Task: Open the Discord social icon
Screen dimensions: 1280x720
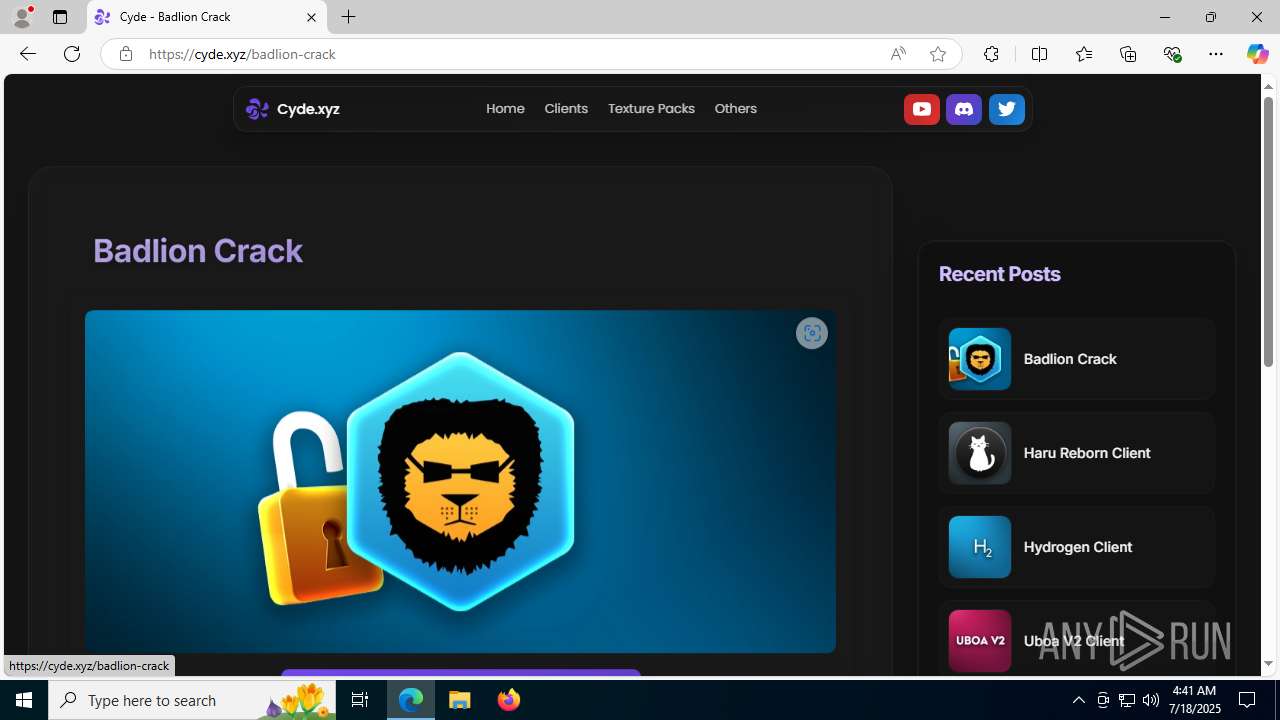Action: coord(964,109)
